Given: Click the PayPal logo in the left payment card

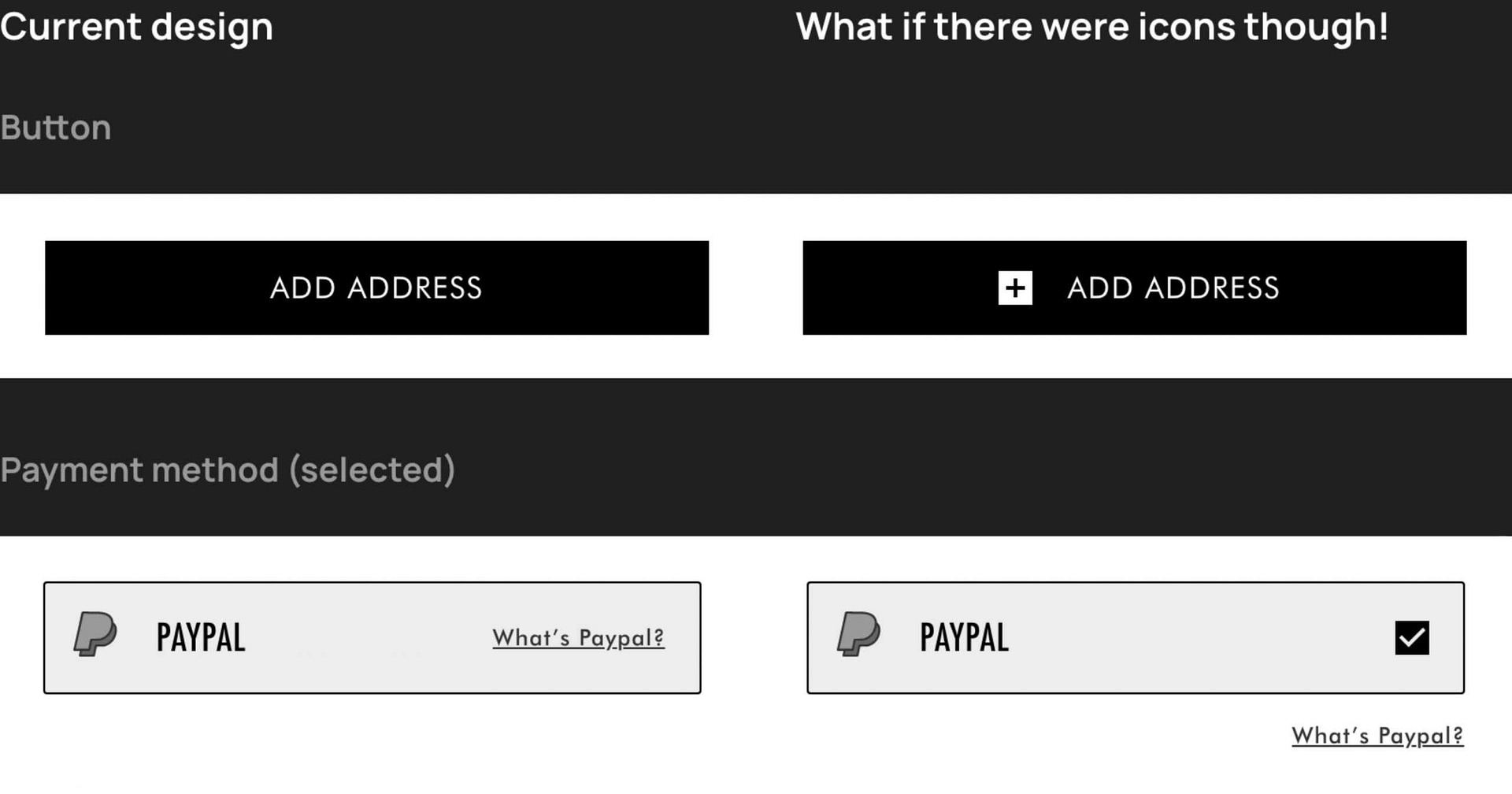Looking at the screenshot, I should pos(96,635).
